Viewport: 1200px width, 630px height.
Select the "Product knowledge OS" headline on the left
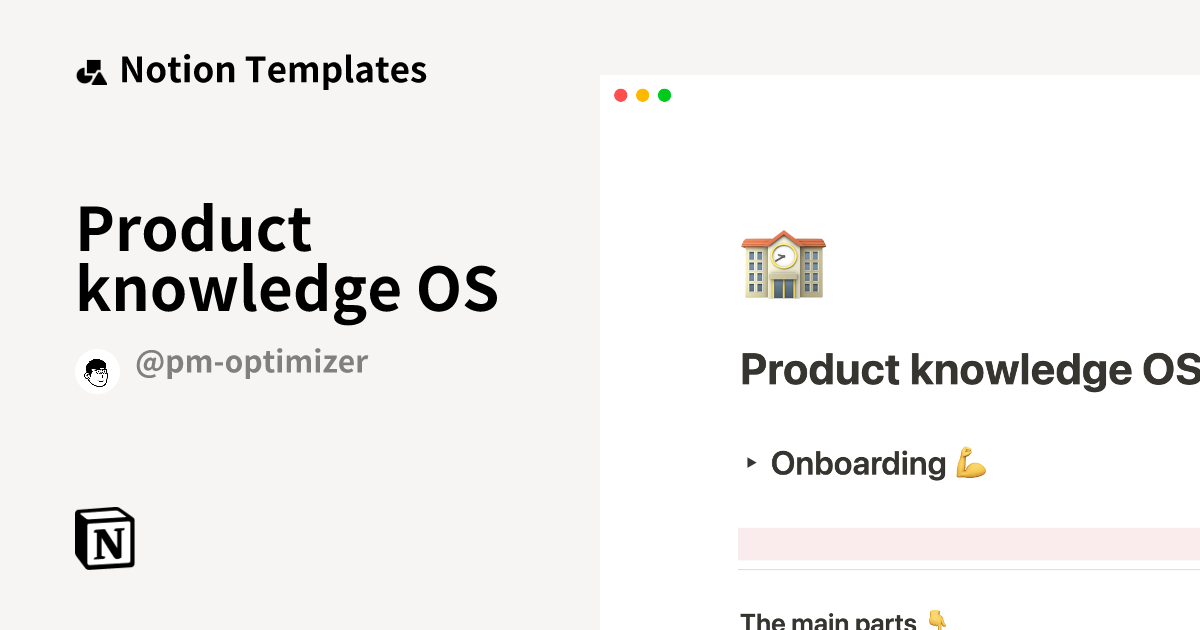pos(287,258)
